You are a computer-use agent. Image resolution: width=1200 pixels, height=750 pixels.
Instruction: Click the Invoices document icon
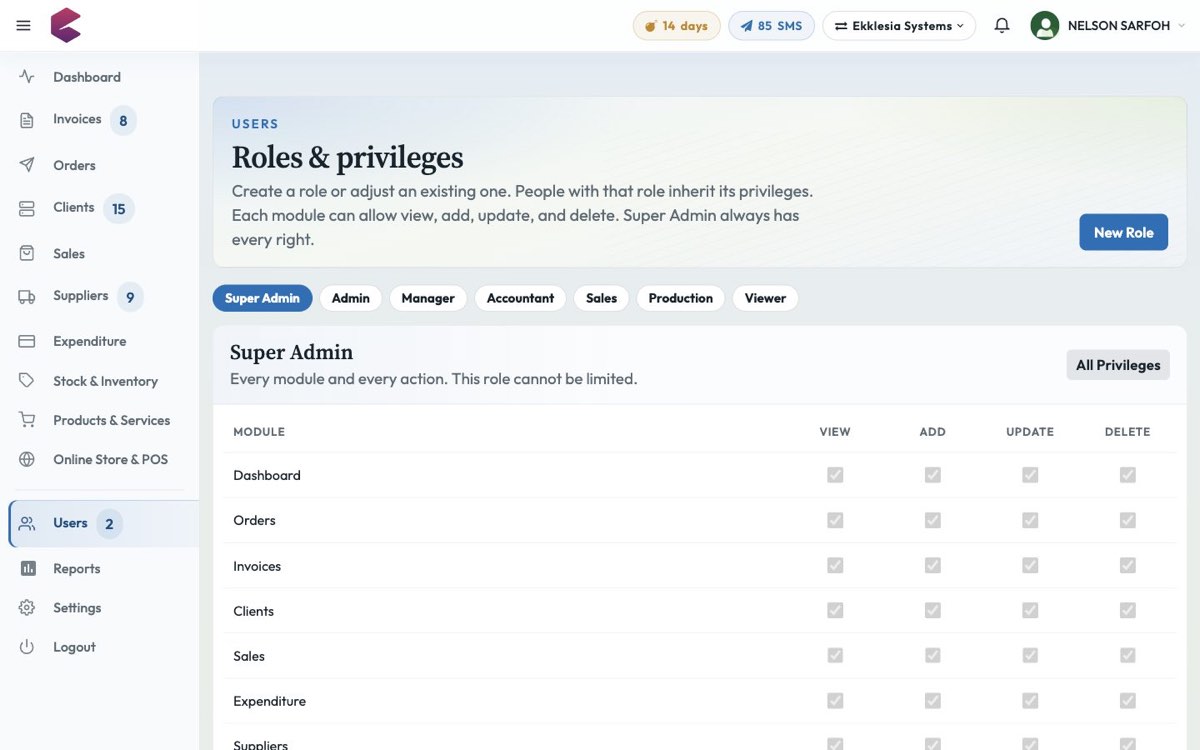(x=27, y=120)
